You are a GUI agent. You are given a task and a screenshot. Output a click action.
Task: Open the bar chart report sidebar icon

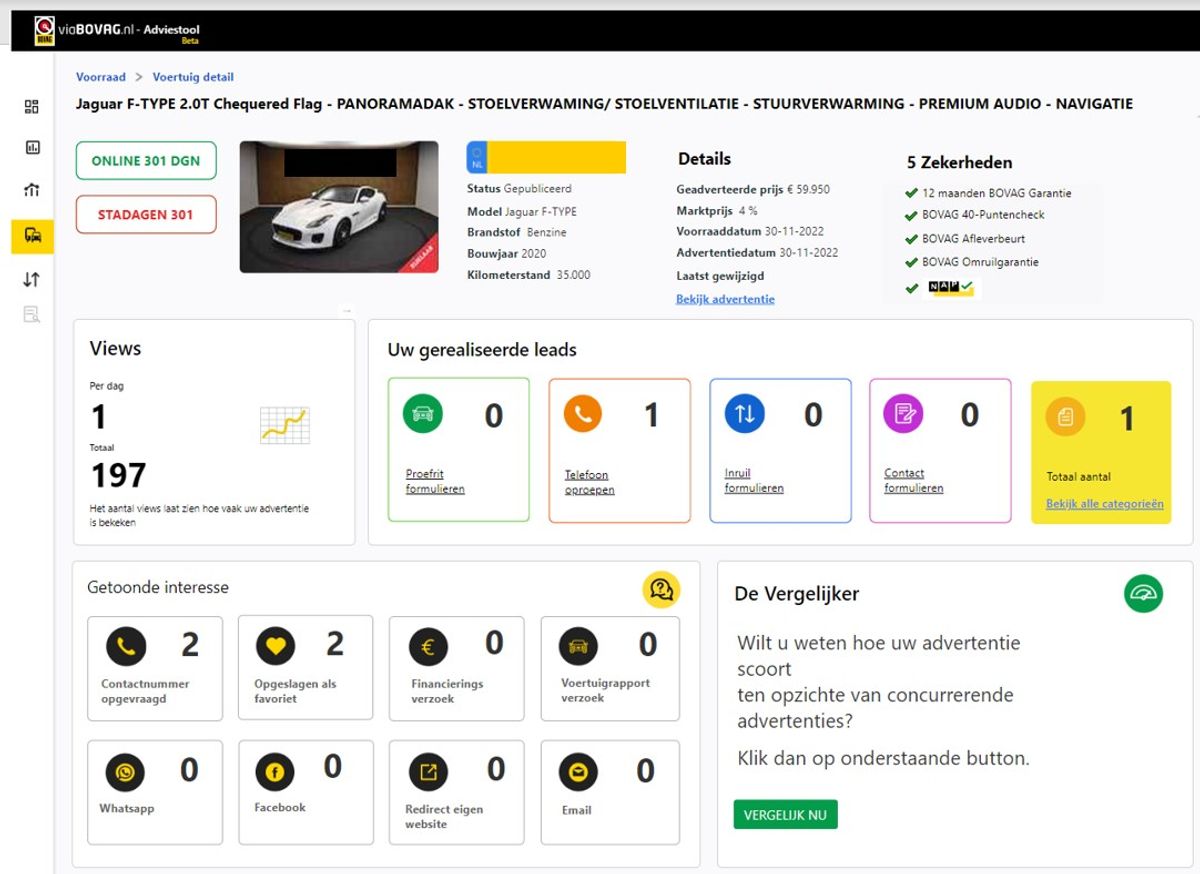tap(32, 147)
